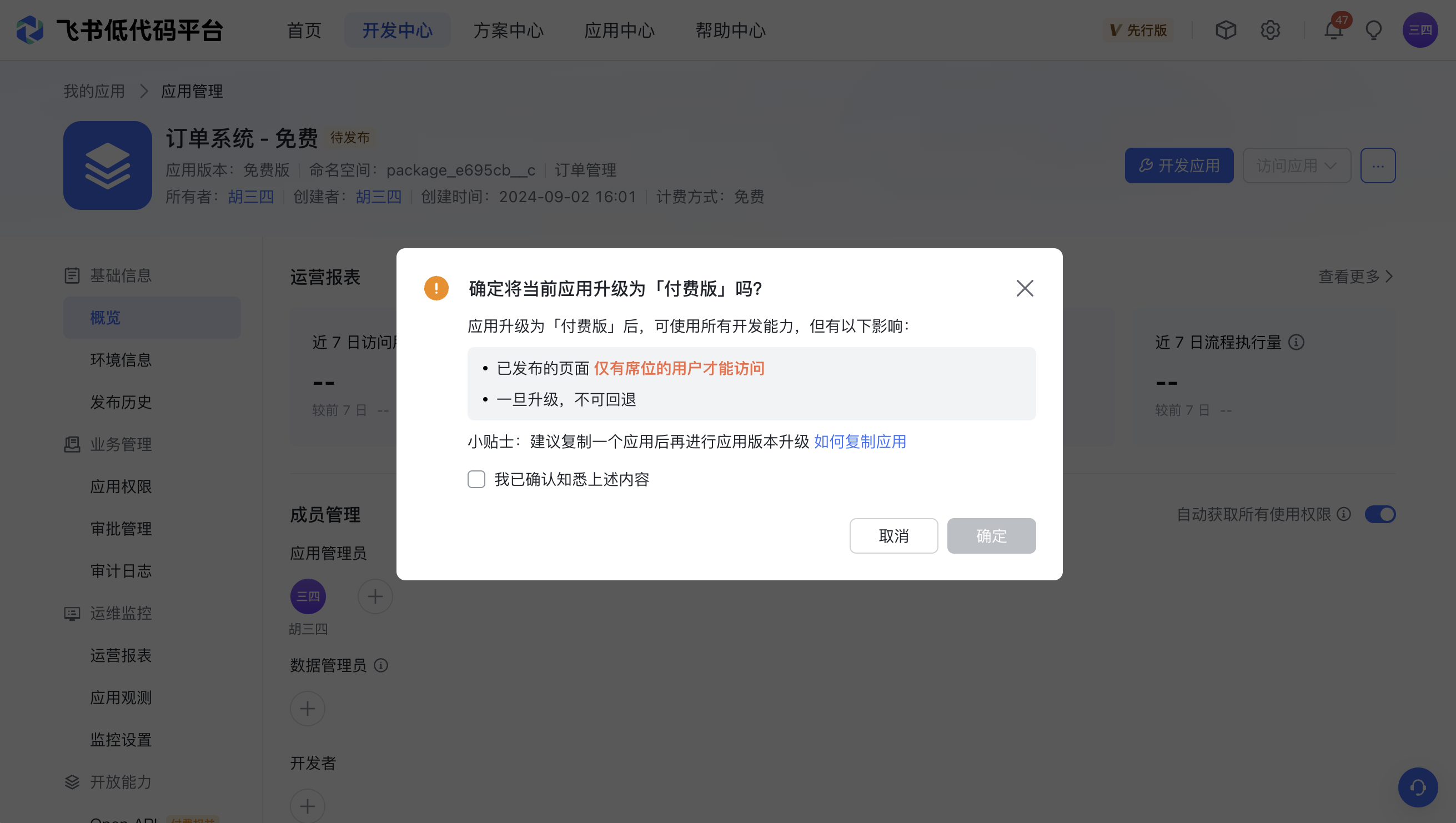Click 查看更多 chevron link
This screenshot has width=1456, height=823.
click(1355, 277)
